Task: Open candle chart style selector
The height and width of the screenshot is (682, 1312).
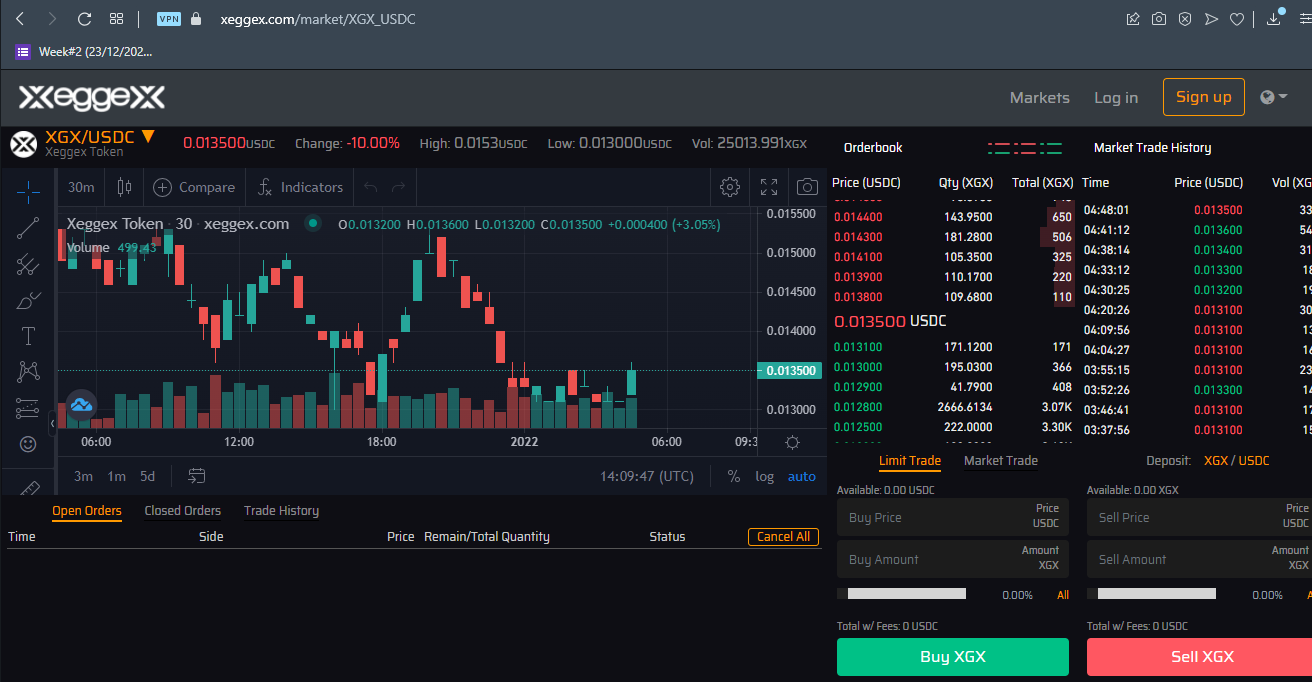Action: pos(125,187)
